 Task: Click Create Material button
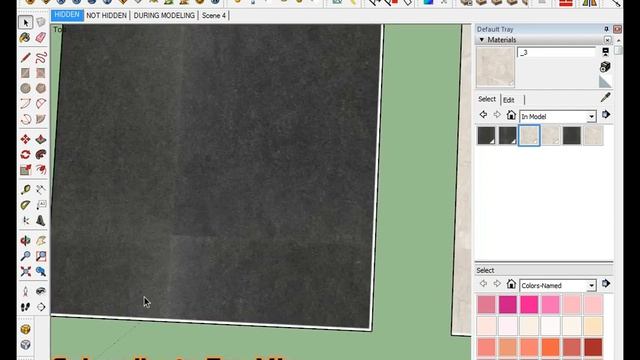pyautogui.click(x=605, y=67)
